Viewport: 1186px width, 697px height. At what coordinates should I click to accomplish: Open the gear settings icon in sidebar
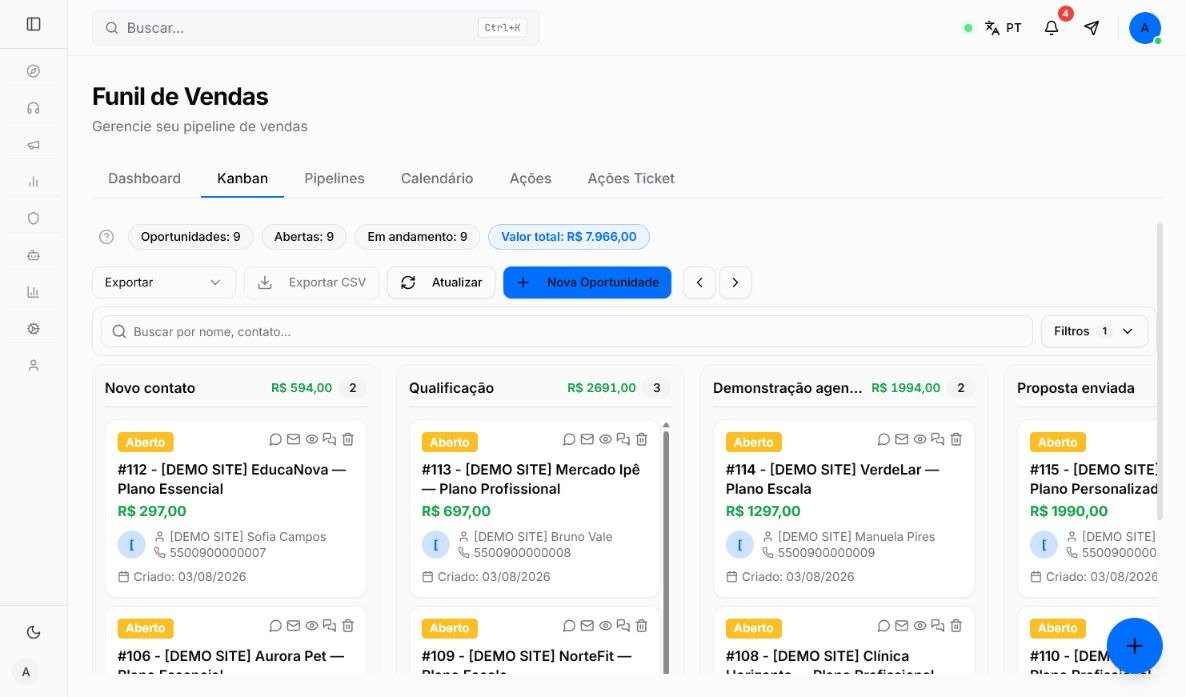33,328
